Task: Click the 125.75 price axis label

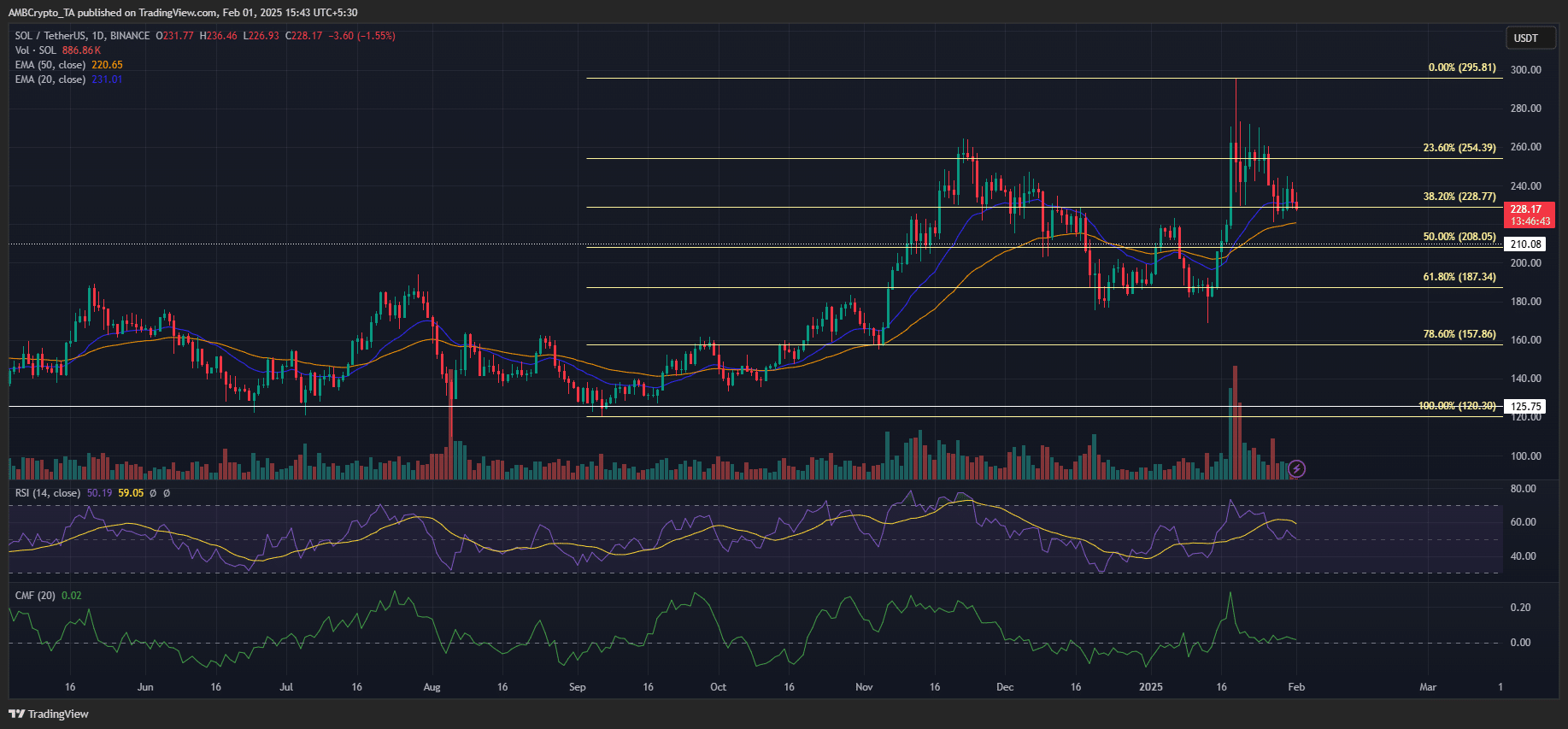Action: click(x=1525, y=407)
